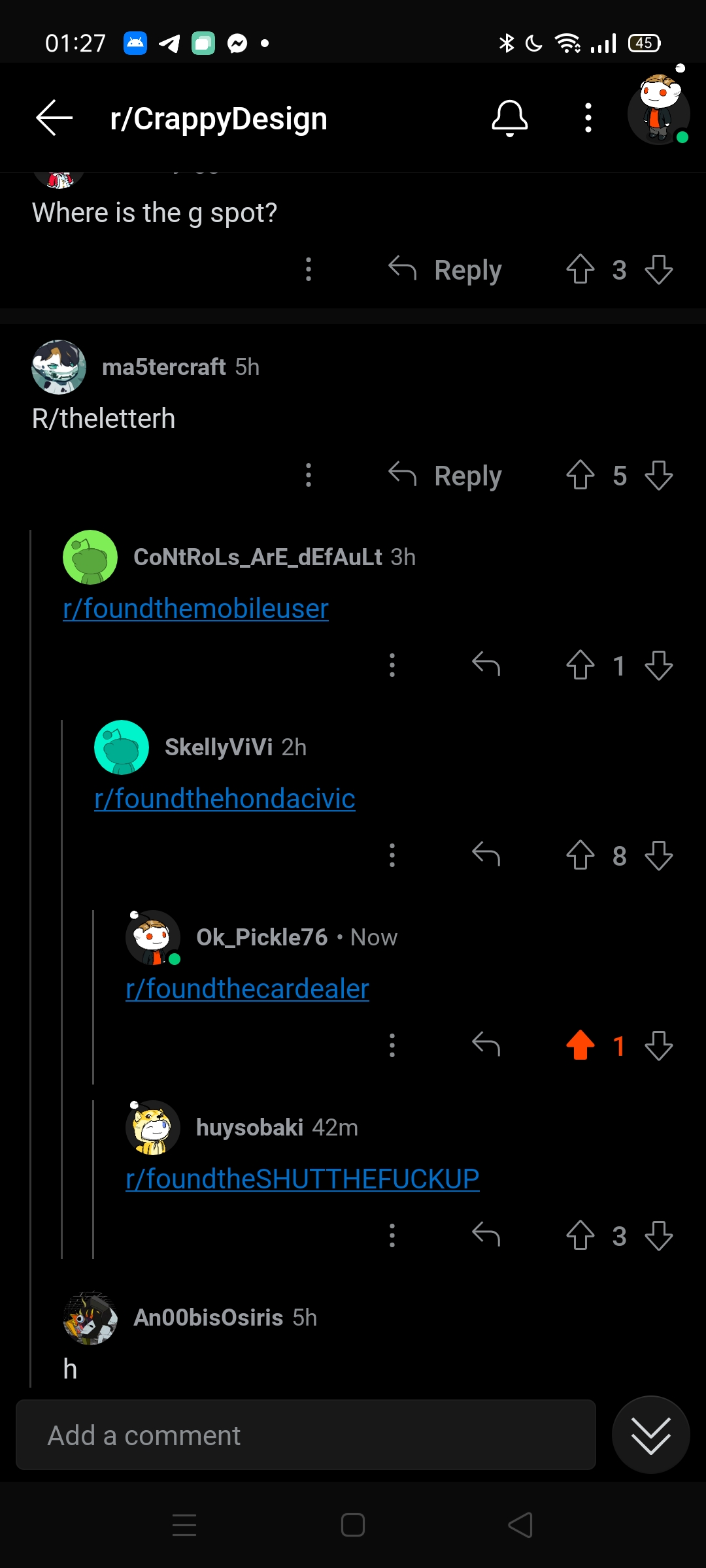Open options menu for huysobaki's comment
706x1568 pixels.
392,1235
